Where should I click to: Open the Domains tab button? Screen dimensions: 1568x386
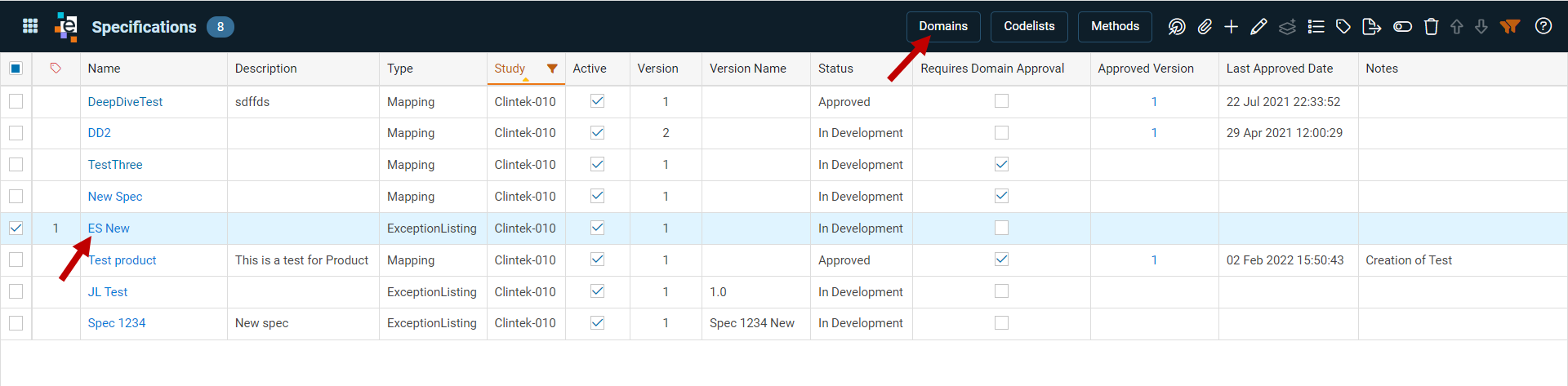(943, 26)
